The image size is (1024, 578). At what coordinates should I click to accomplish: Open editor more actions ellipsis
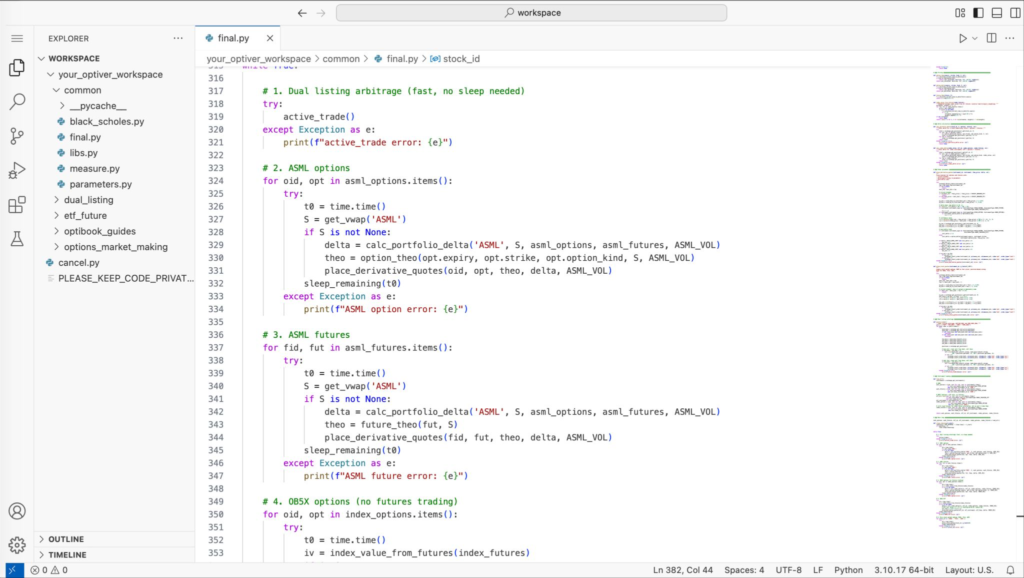pyautogui.click(x=1010, y=39)
